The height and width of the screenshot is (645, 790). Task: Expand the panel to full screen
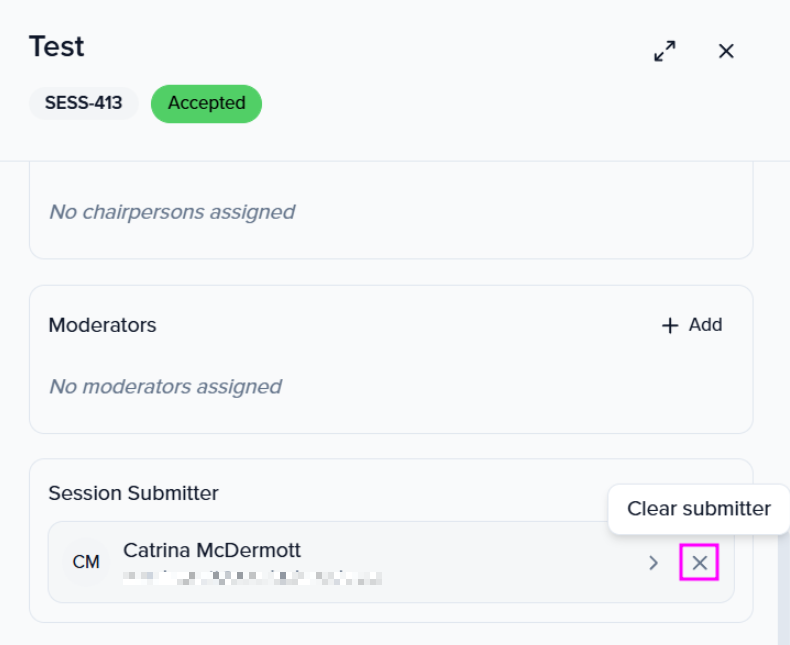pyautogui.click(x=665, y=51)
